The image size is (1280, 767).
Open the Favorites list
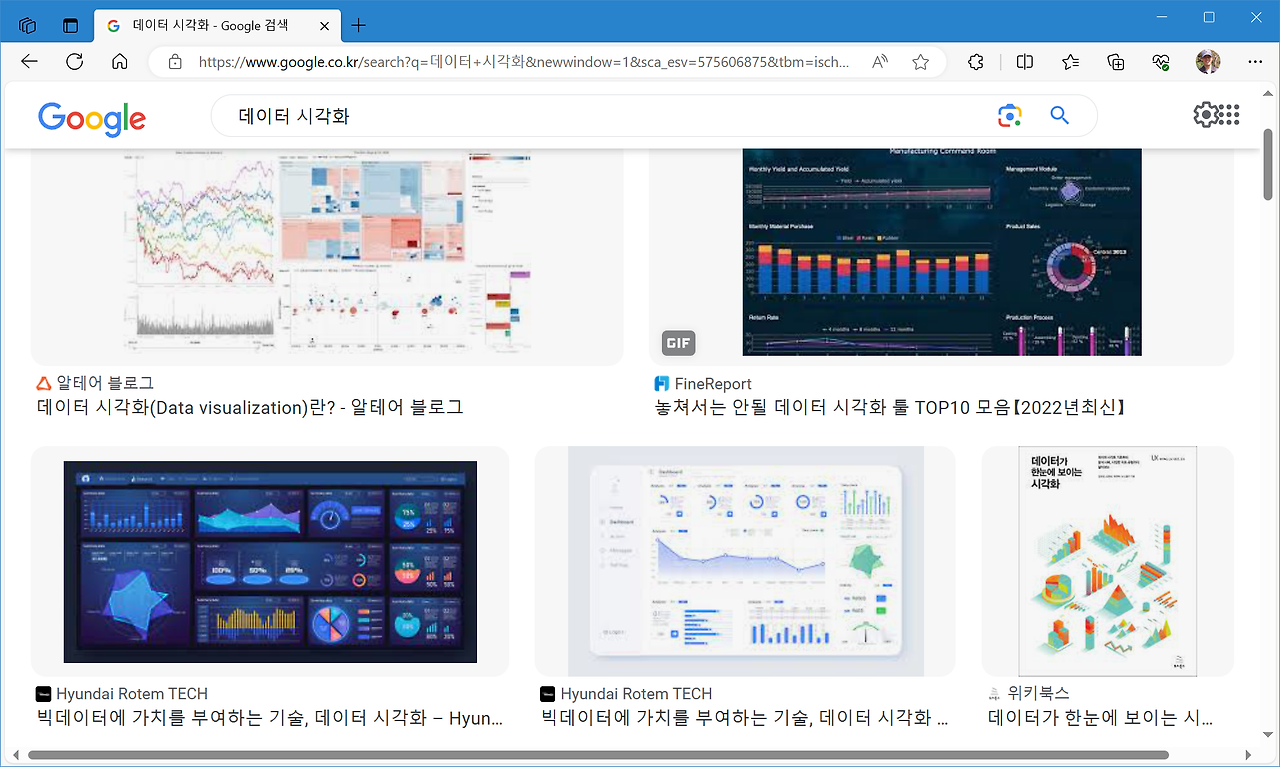tap(1071, 62)
